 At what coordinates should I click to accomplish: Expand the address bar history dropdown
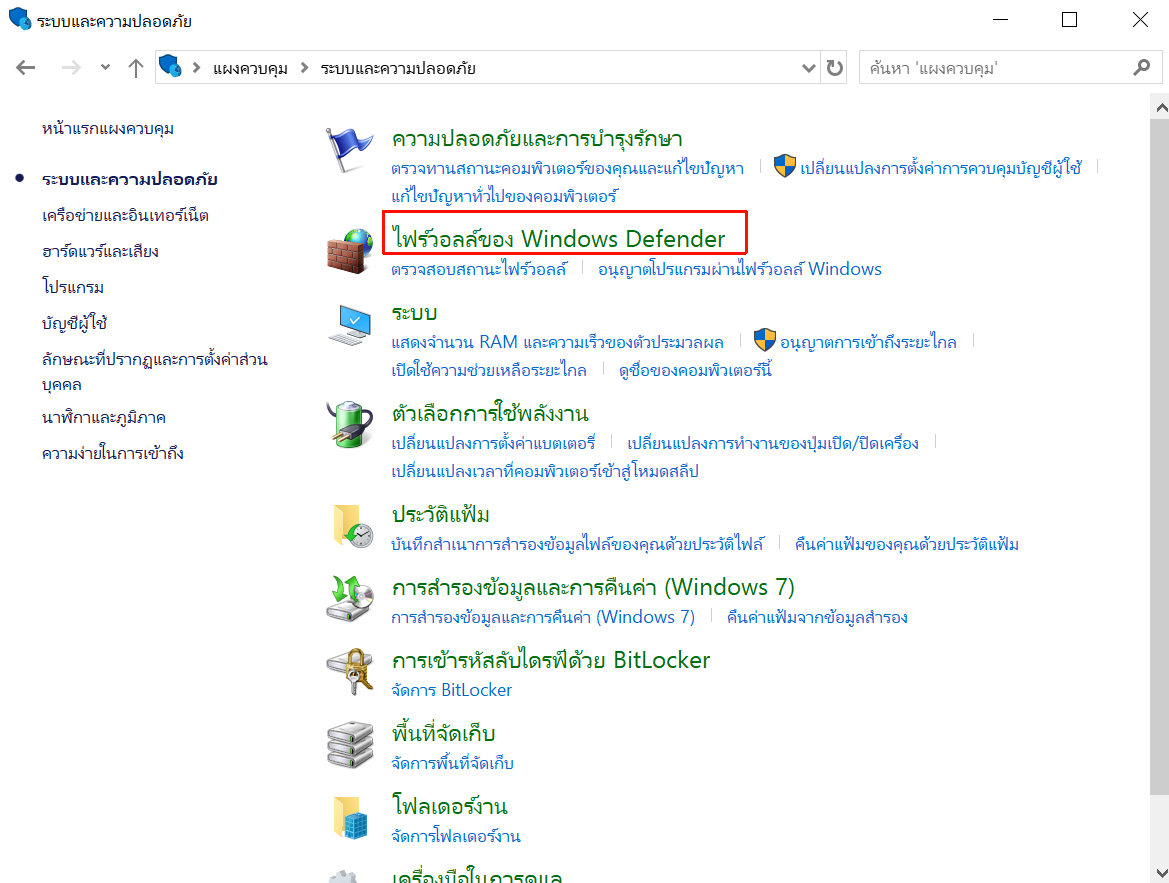tap(810, 68)
